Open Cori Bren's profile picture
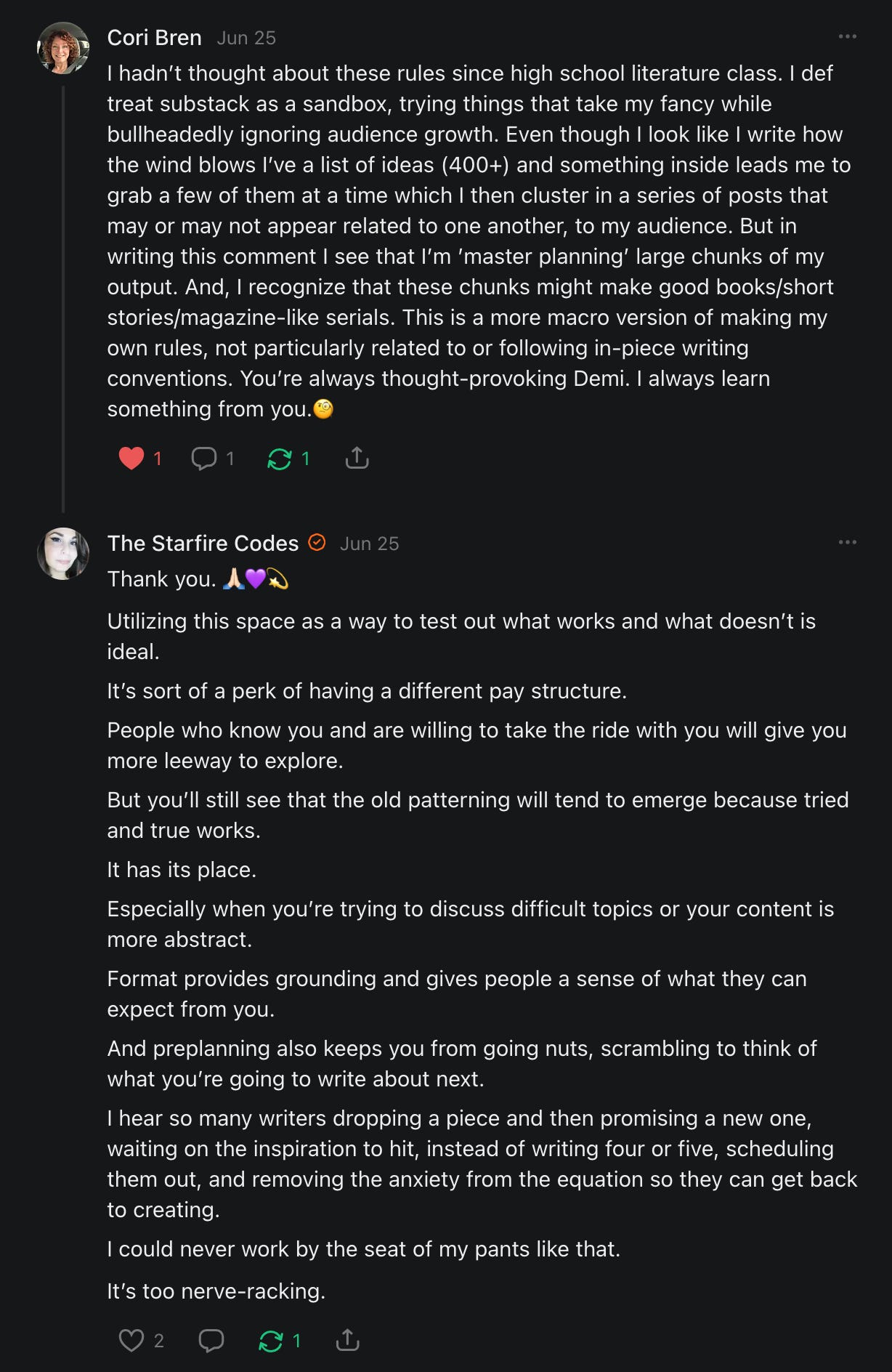892x1372 pixels. pyautogui.click(x=63, y=48)
